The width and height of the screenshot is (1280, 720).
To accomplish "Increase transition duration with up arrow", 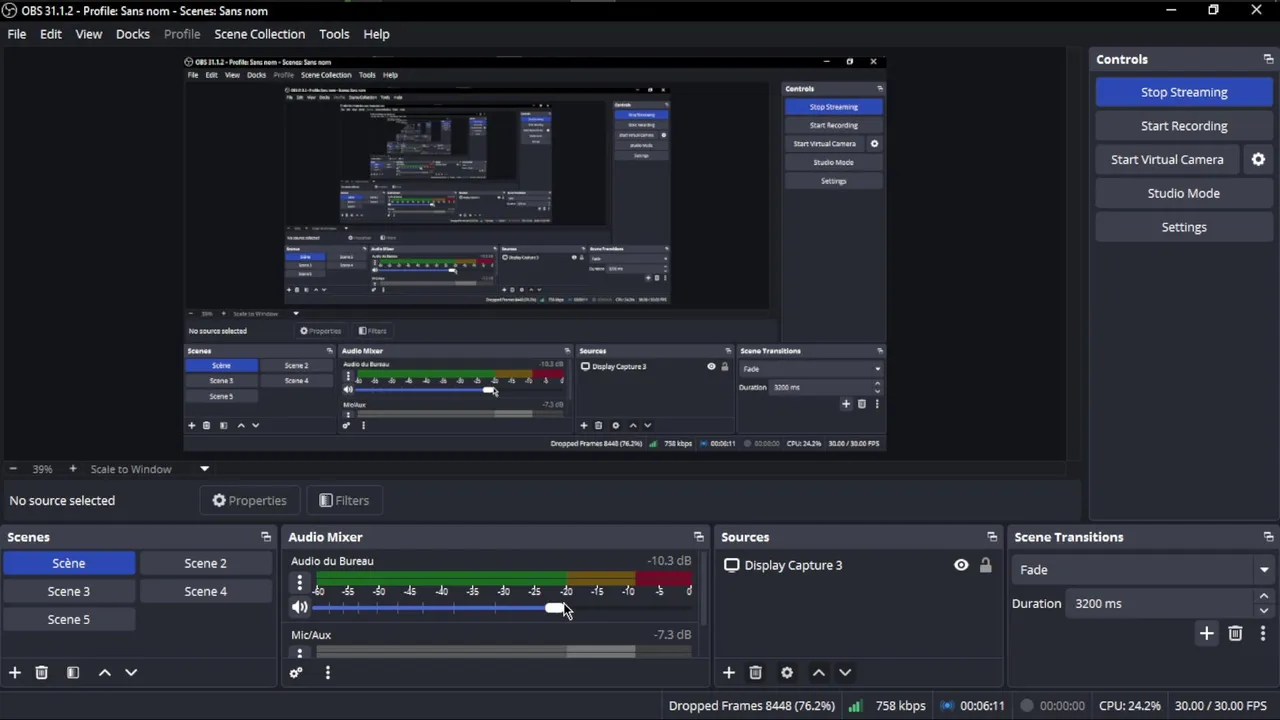I will (1264, 598).
